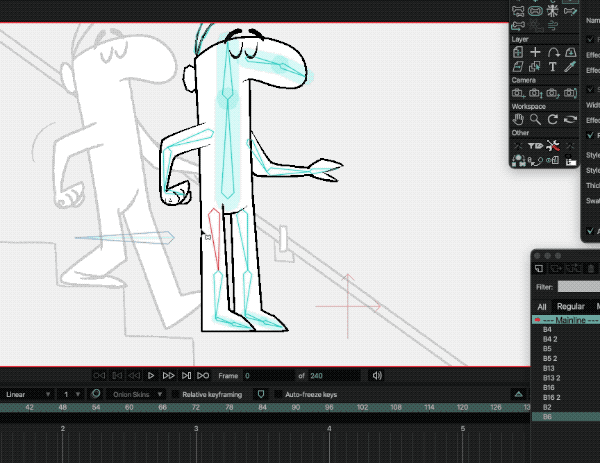Play the animation

click(x=151, y=376)
